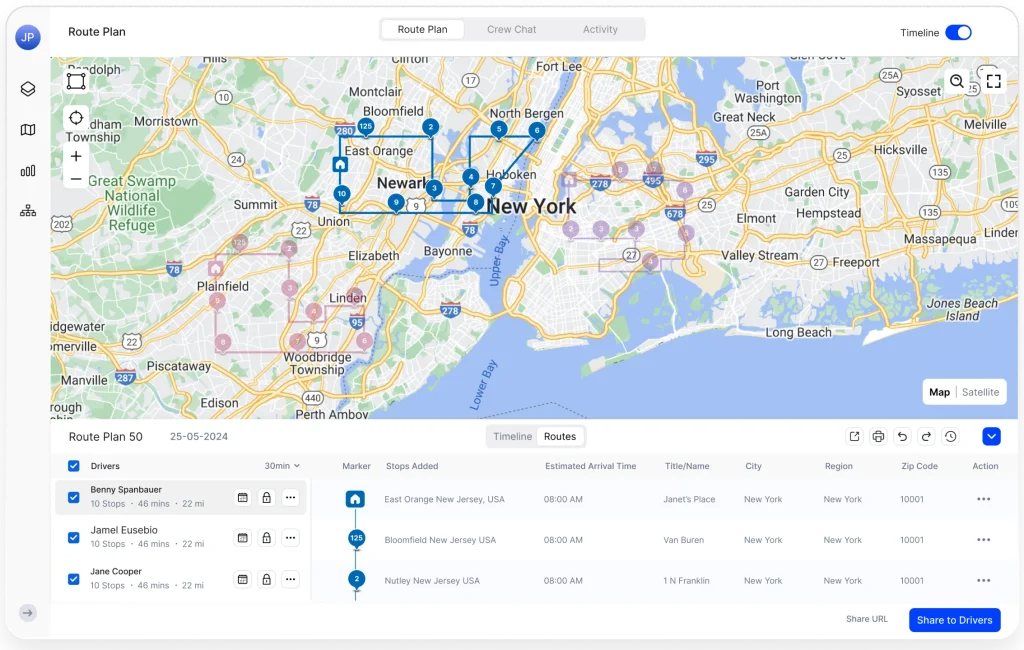The image size is (1024, 650).
Task: Click the home marker in East Orange row
Action: (355, 499)
